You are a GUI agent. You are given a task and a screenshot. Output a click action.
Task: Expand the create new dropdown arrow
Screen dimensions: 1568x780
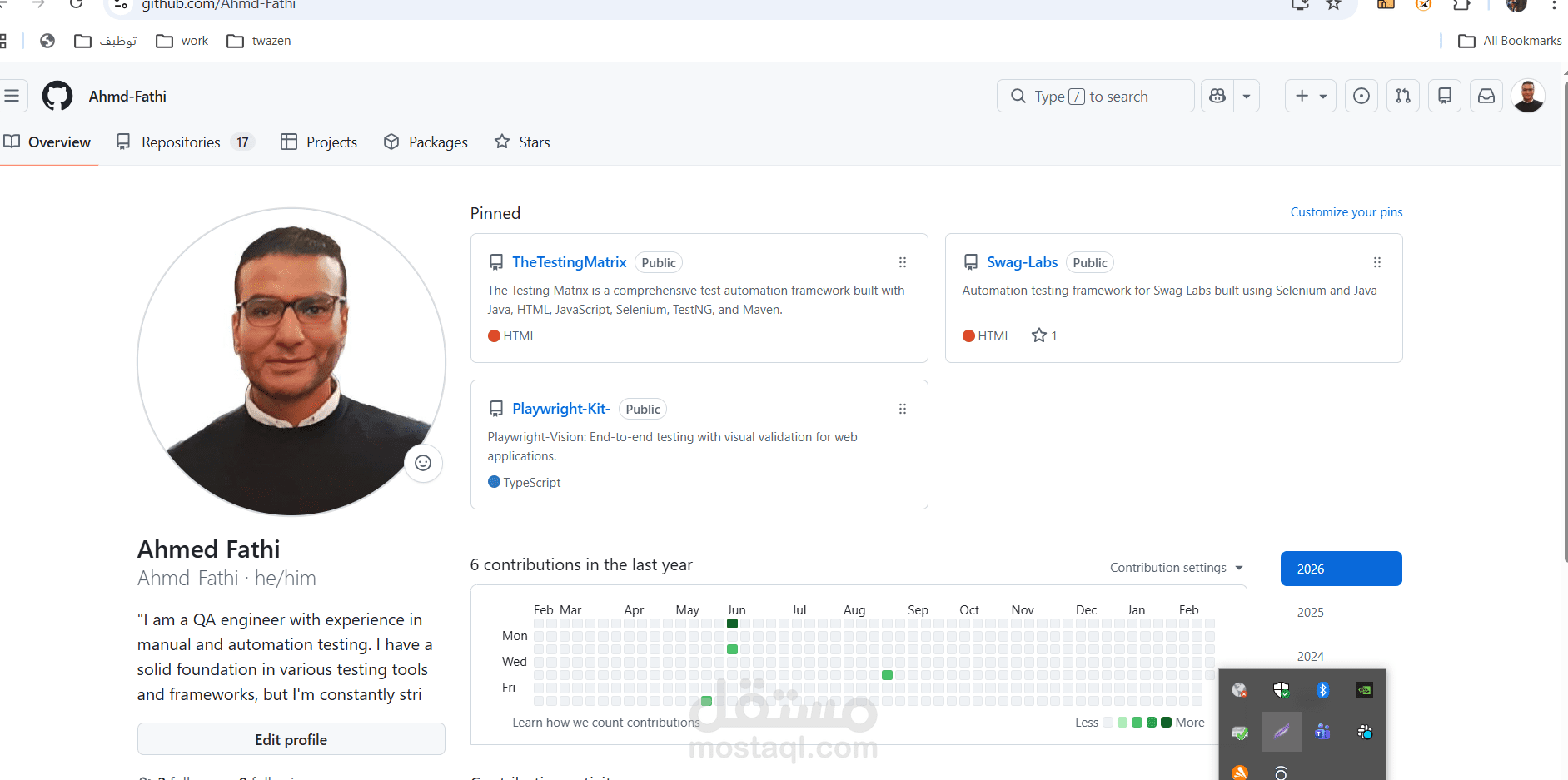click(1322, 96)
